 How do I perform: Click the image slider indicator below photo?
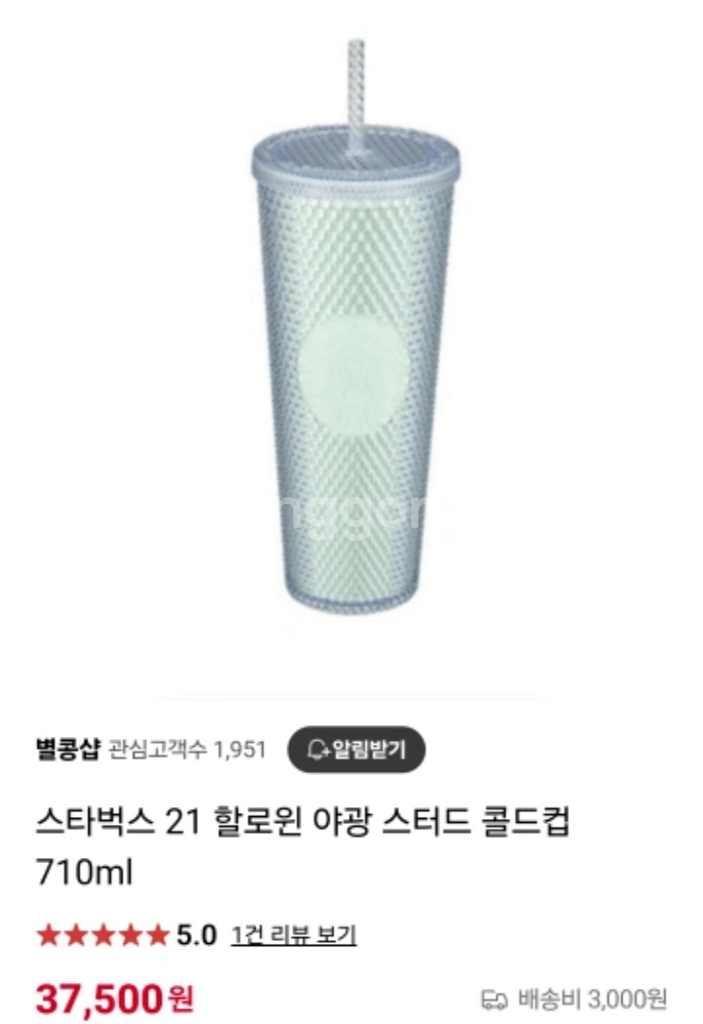click(352, 698)
